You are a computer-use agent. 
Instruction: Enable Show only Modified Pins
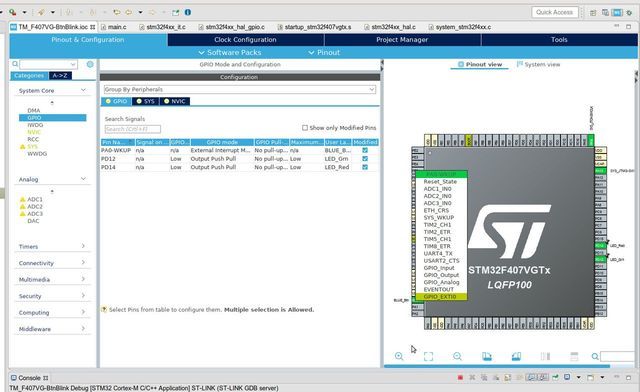coord(305,128)
